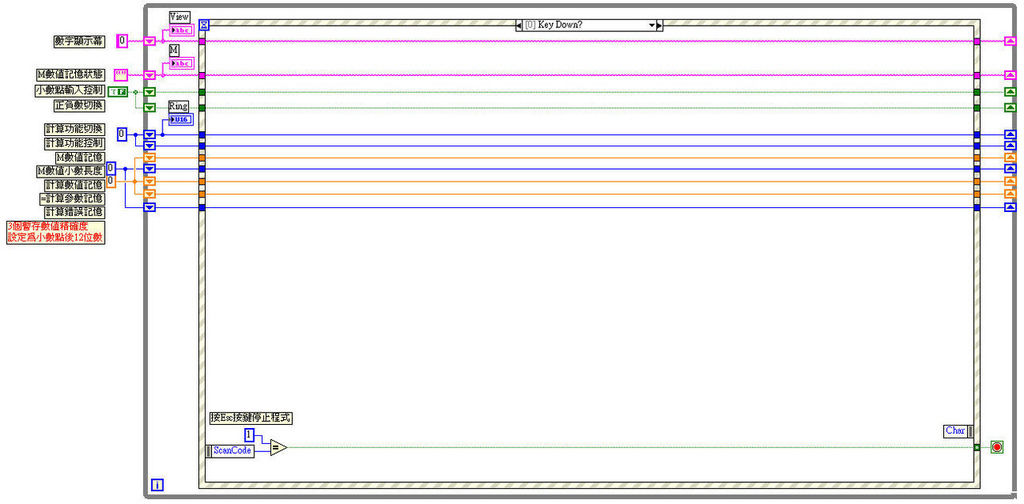Toggle the green Boolean T/F constant

point(118,91)
